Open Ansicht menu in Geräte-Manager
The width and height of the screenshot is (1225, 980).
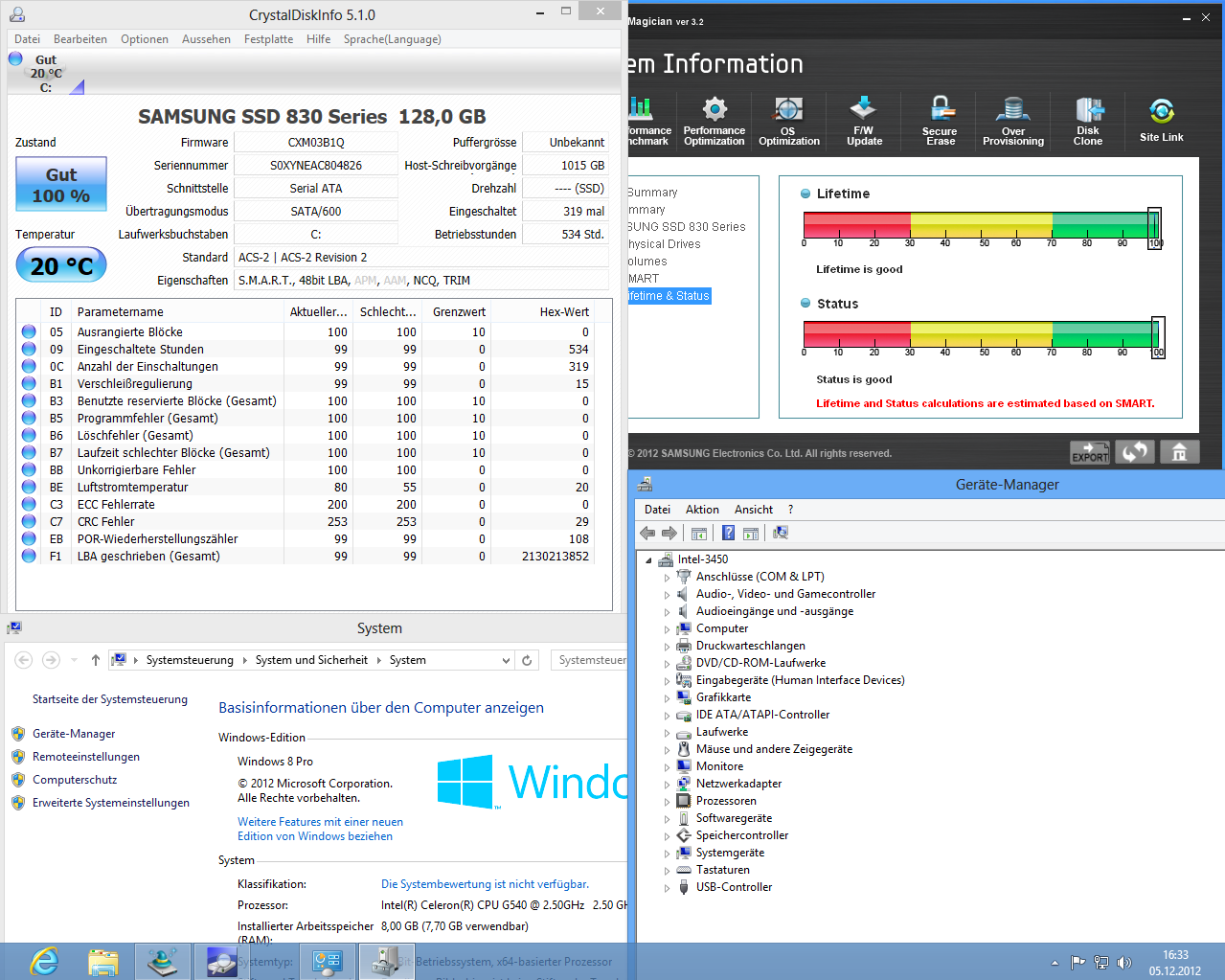[754, 510]
